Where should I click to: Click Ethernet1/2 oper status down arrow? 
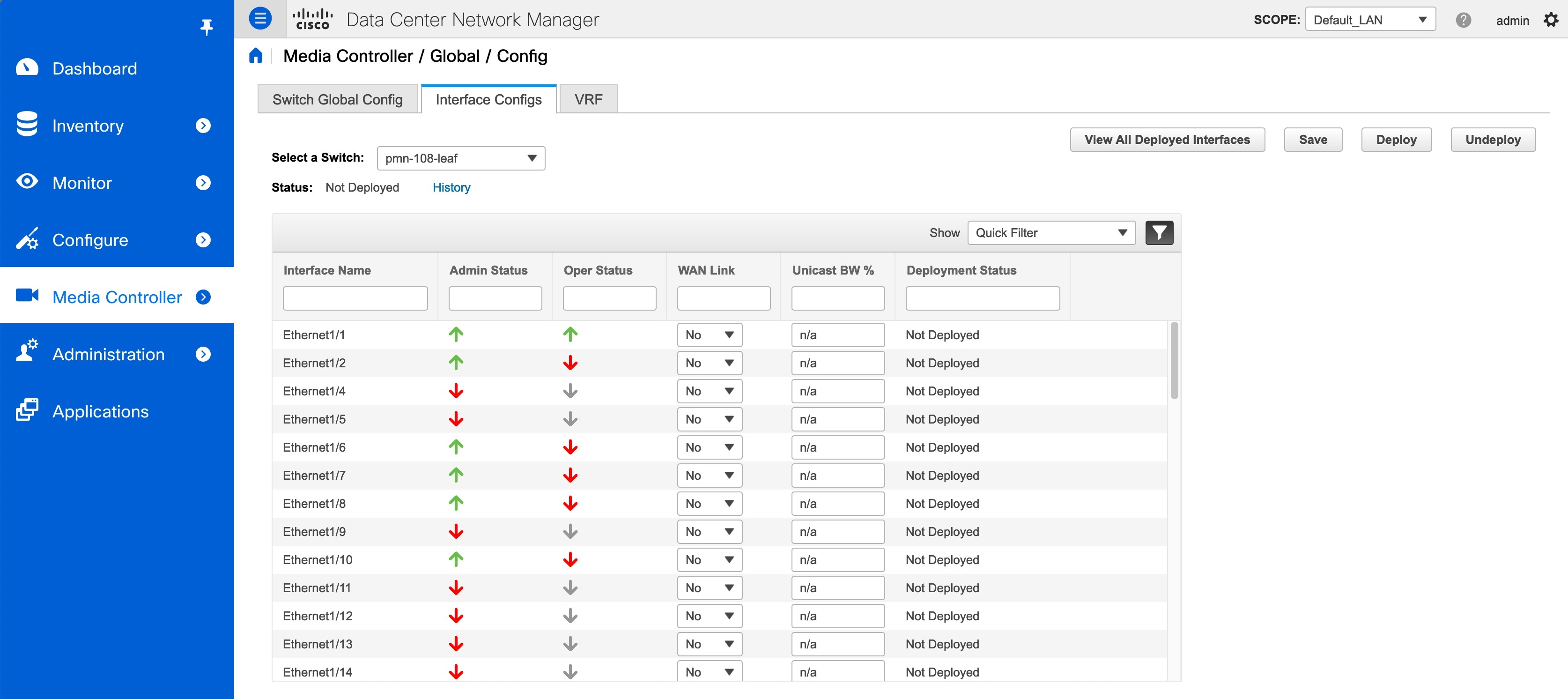pos(570,363)
